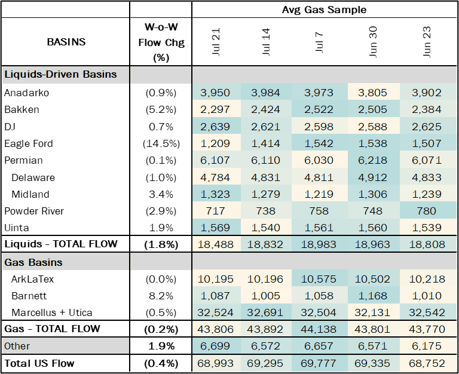Select the Avg Gas Sample header
Image resolution: width=459 pixels, height=374 pixels.
coord(324,10)
